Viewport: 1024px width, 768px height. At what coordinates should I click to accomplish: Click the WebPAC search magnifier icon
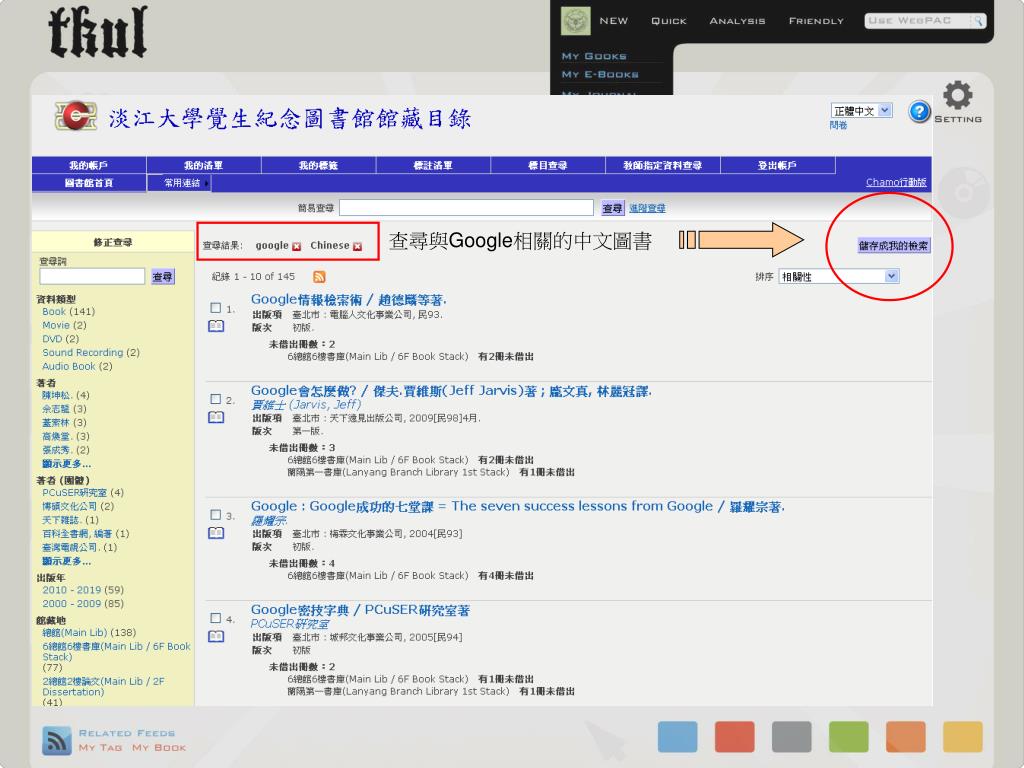[978, 21]
